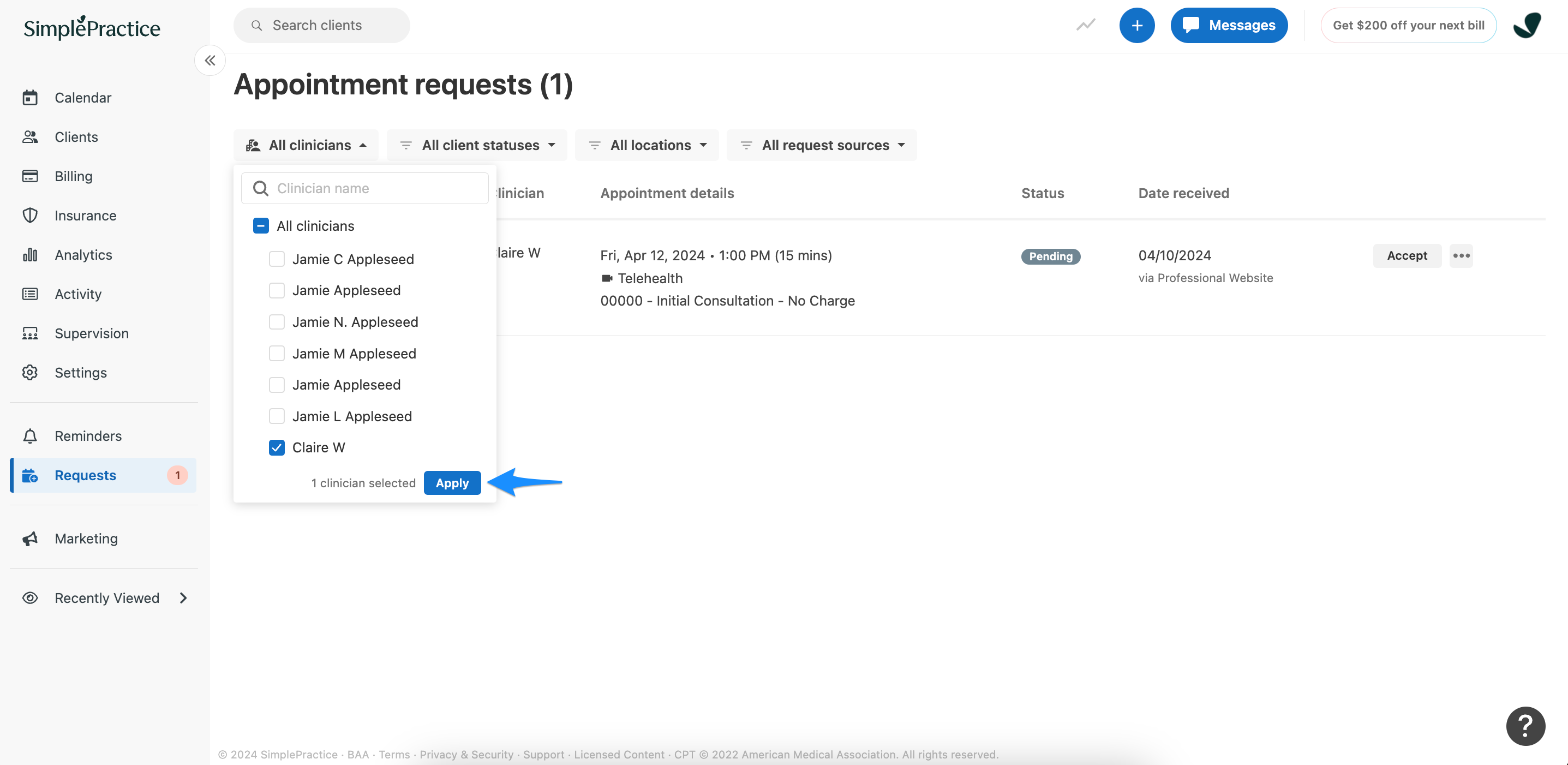Click the Calendar sidebar icon
The width and height of the screenshot is (1568, 765).
pos(30,97)
